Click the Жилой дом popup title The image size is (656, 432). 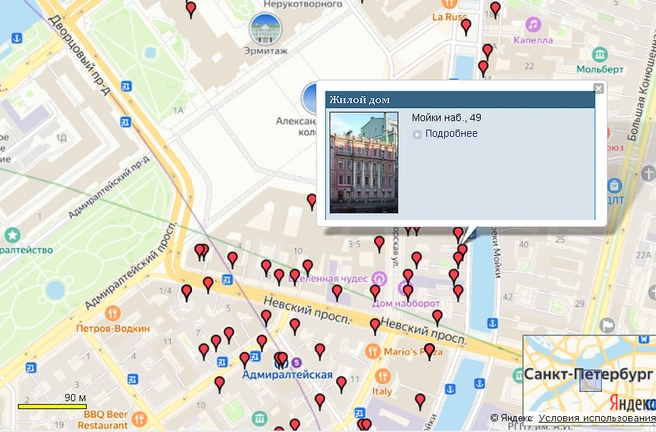click(x=360, y=100)
